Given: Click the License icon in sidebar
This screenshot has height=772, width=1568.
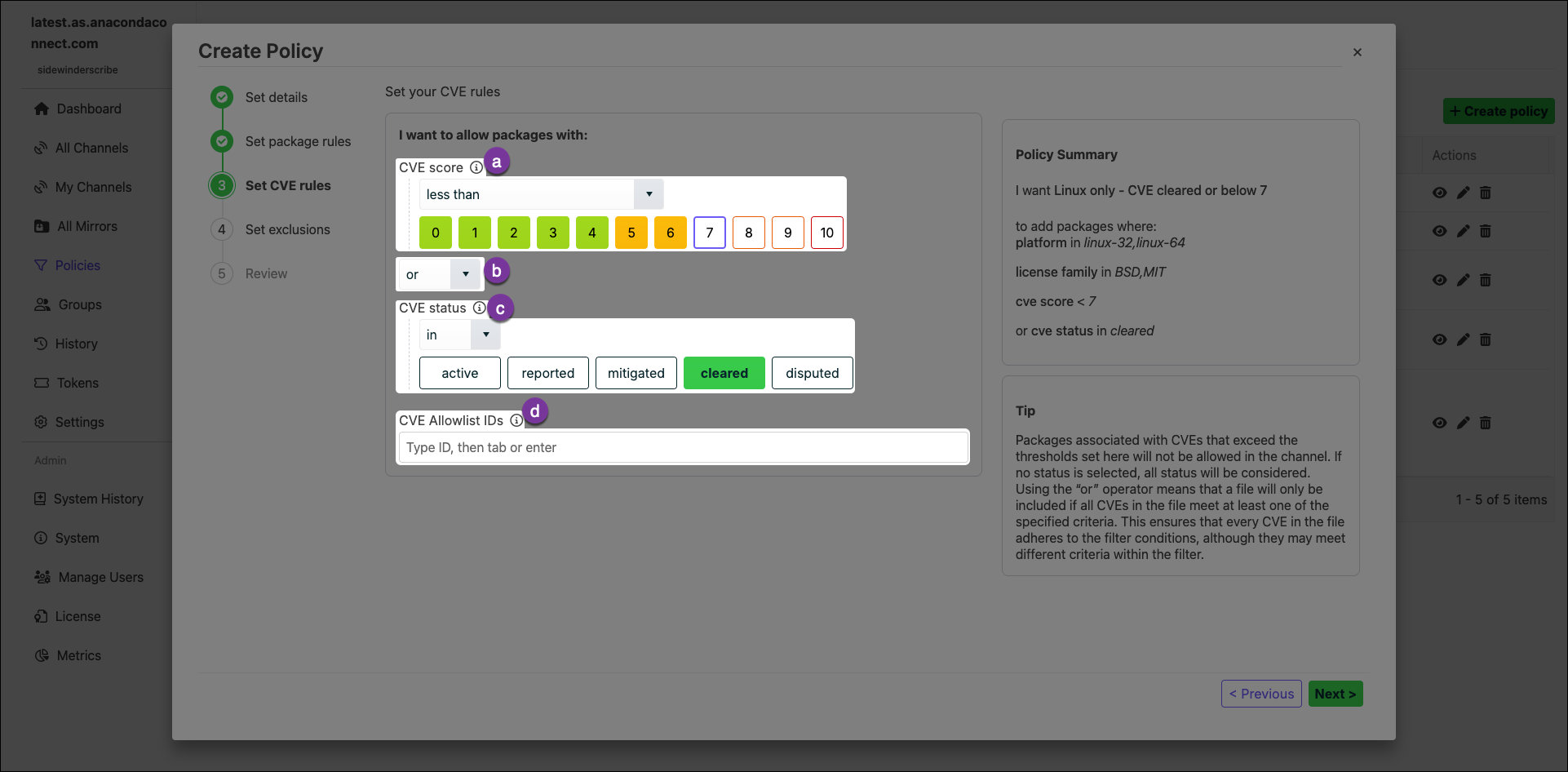Looking at the screenshot, I should (x=41, y=616).
